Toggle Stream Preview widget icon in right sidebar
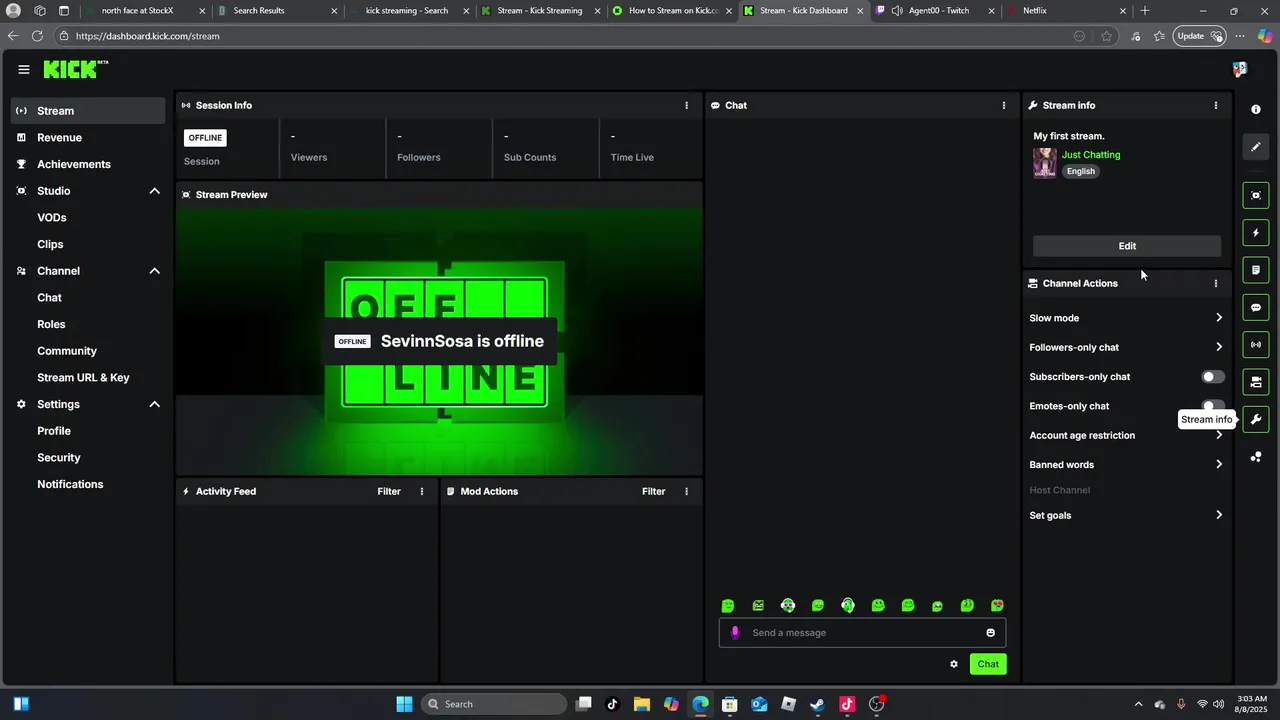1280x720 pixels. [1256, 195]
